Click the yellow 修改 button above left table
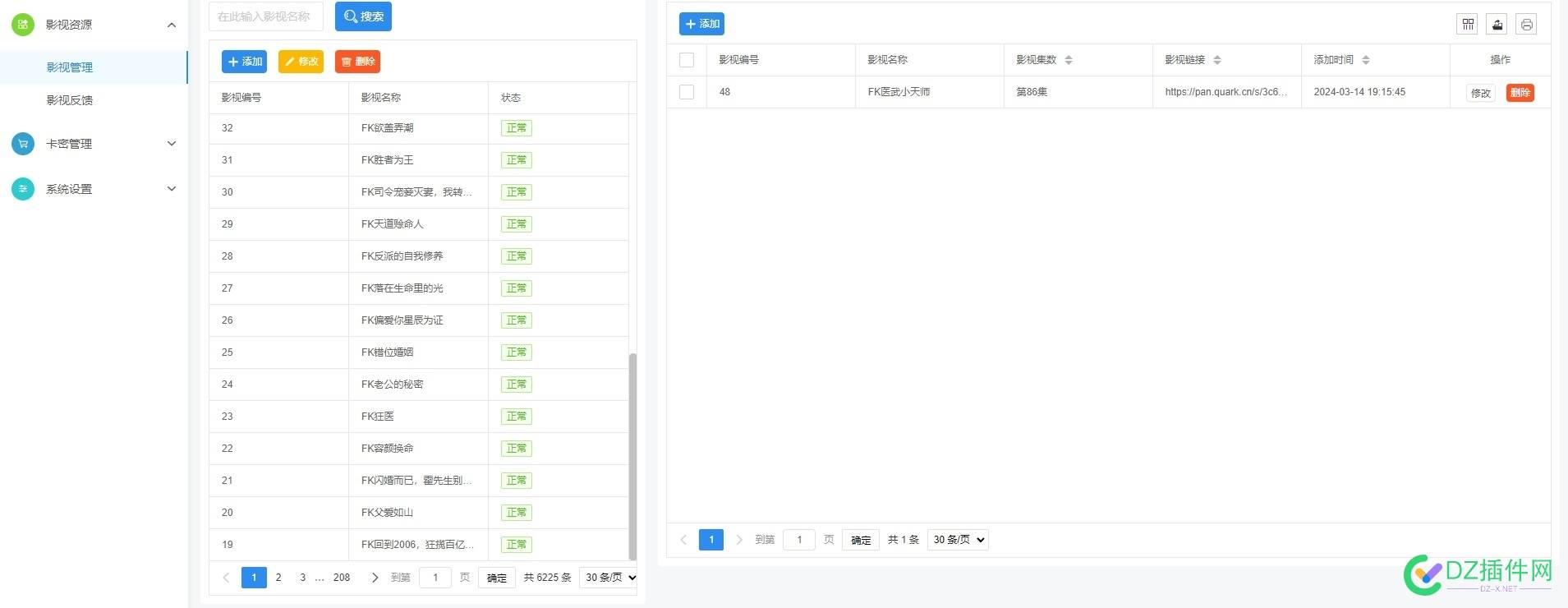This screenshot has width=1568, height=608. (x=301, y=62)
